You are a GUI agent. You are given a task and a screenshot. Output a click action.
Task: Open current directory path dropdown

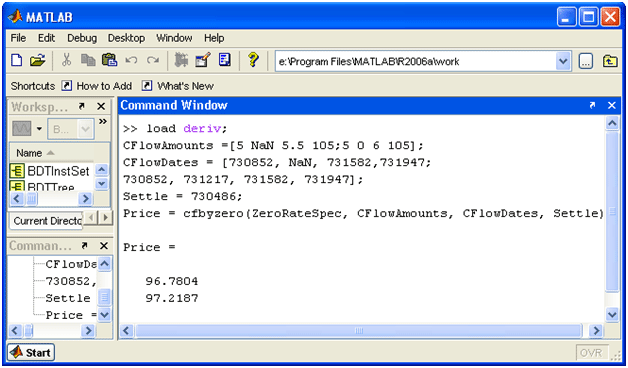click(x=563, y=62)
